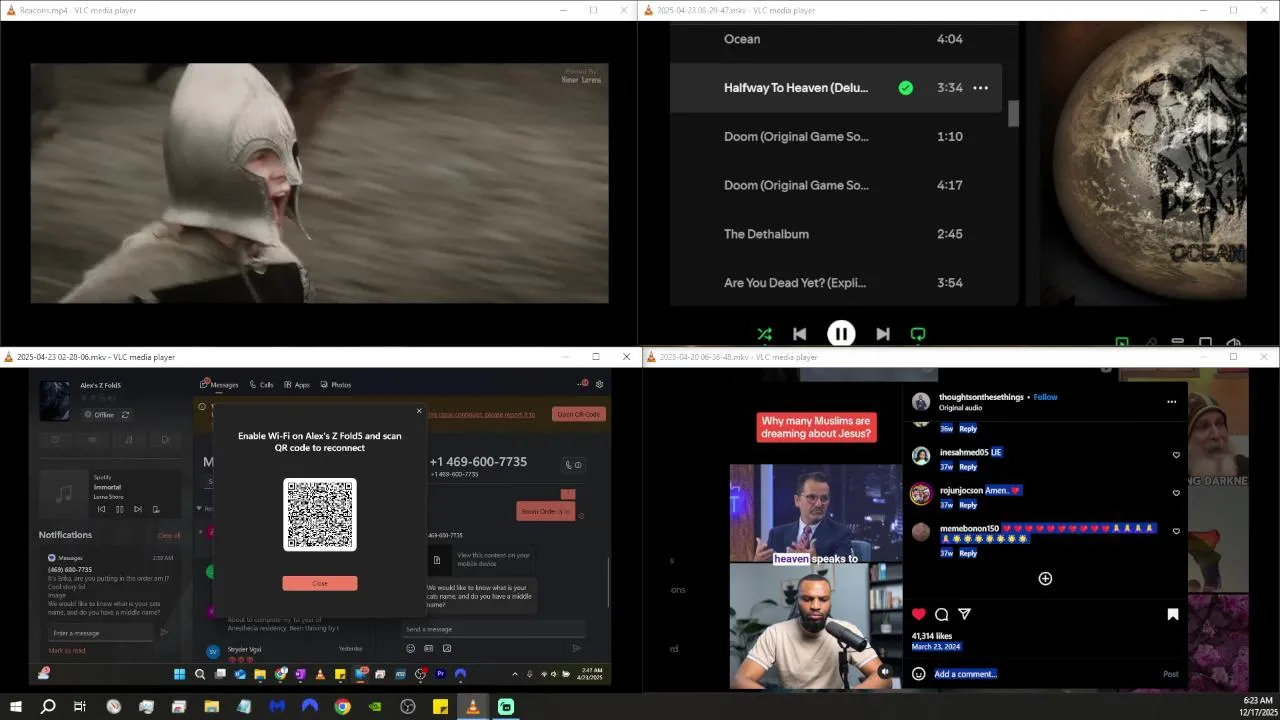Skip to previous track in Spotify
This screenshot has height=720, width=1280.
[x=800, y=334]
